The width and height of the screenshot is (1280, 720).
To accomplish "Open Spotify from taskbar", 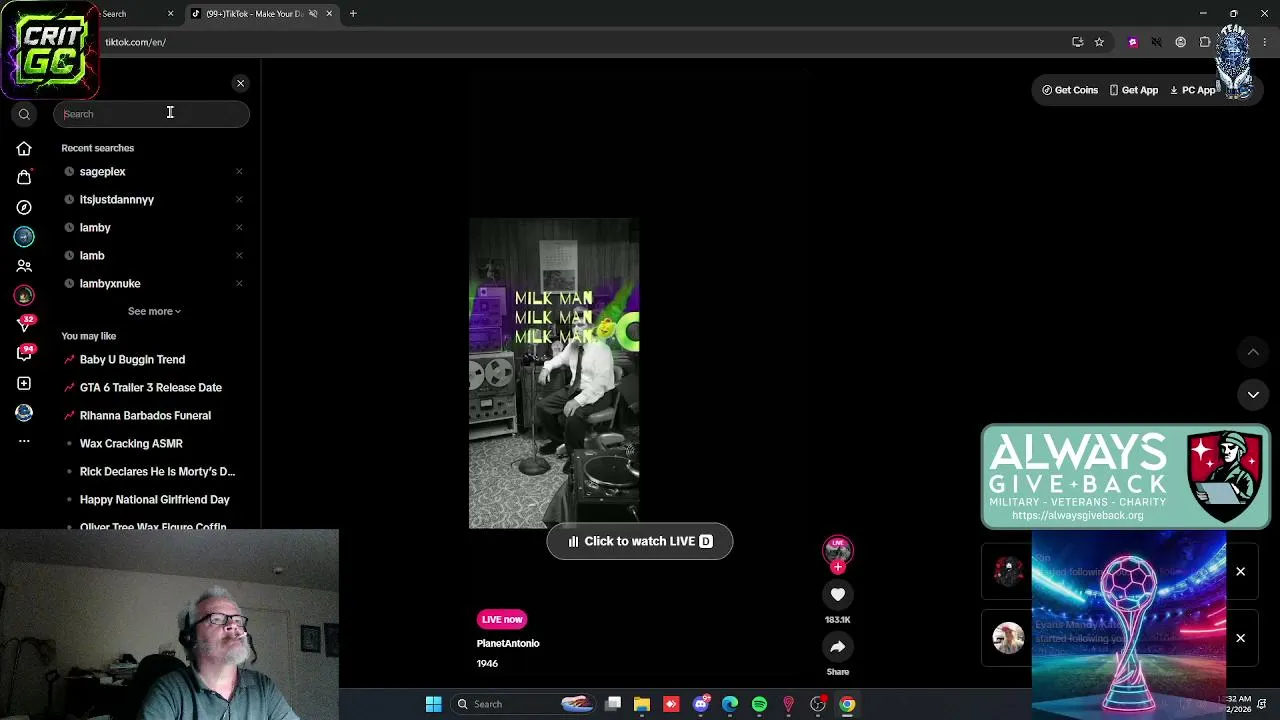I will tap(759, 704).
